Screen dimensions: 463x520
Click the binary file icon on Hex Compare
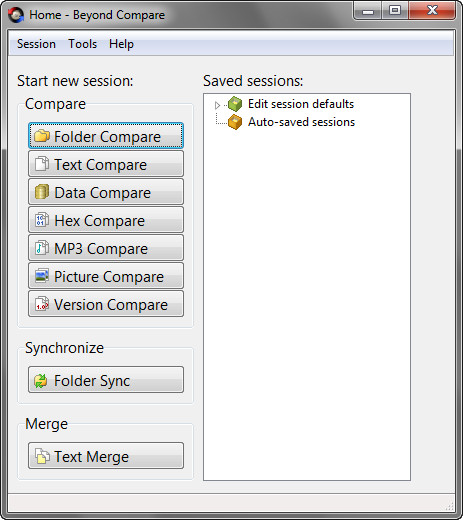tap(42, 220)
